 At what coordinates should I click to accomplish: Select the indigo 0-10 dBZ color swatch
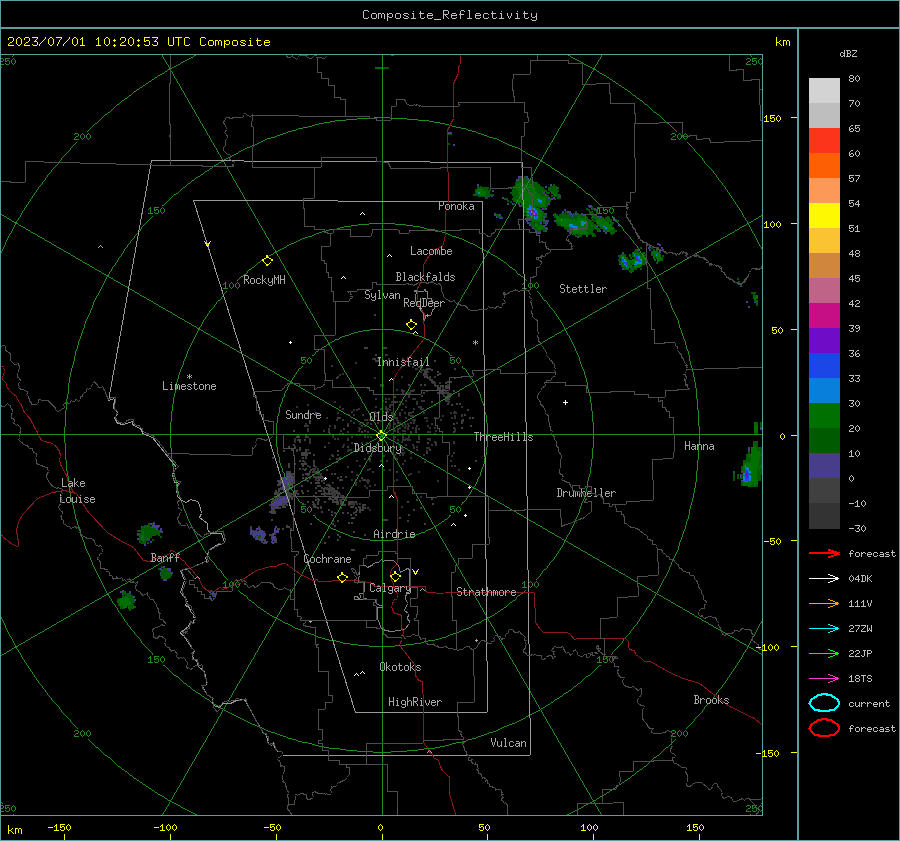click(x=824, y=466)
